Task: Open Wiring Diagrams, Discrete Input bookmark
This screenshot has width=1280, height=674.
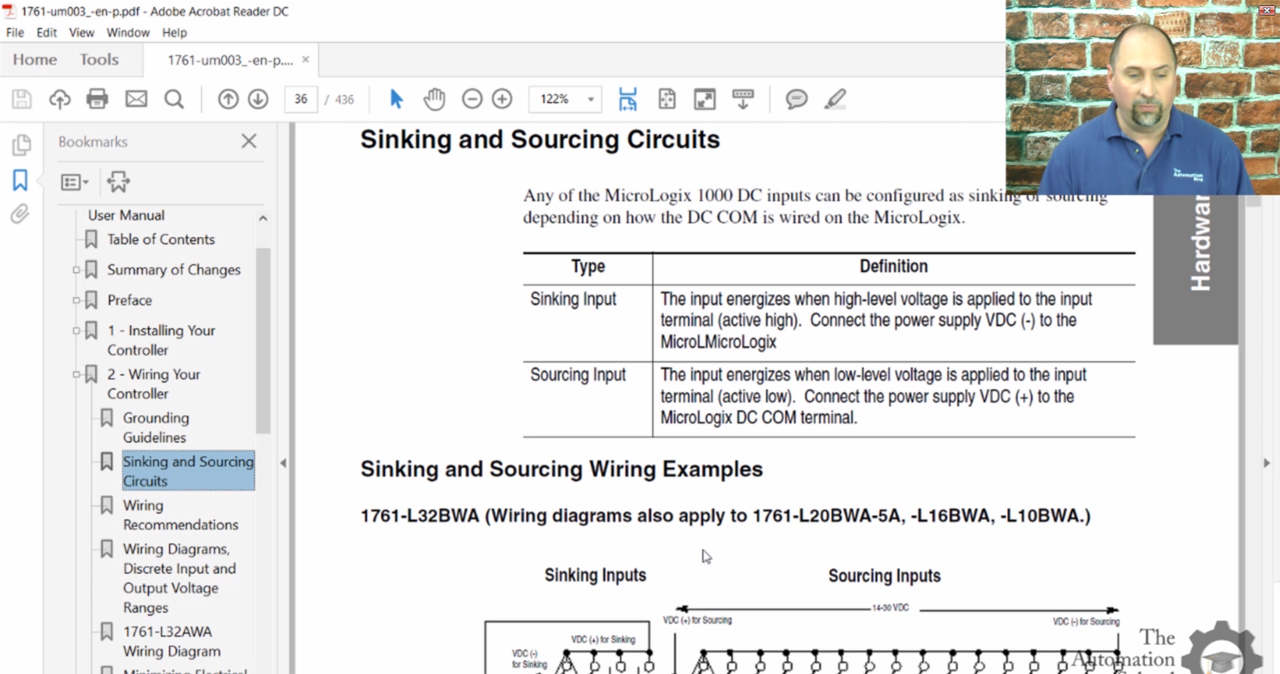Action: pos(180,578)
